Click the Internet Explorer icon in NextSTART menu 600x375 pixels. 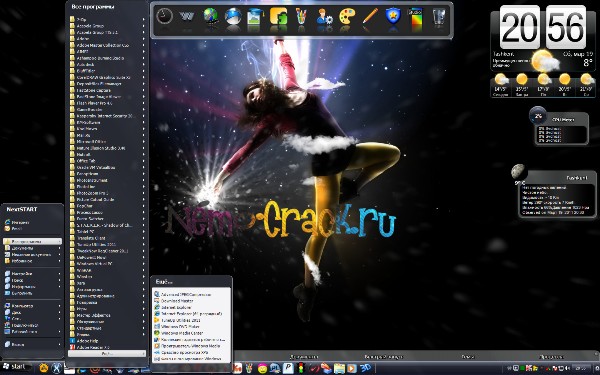point(7,222)
